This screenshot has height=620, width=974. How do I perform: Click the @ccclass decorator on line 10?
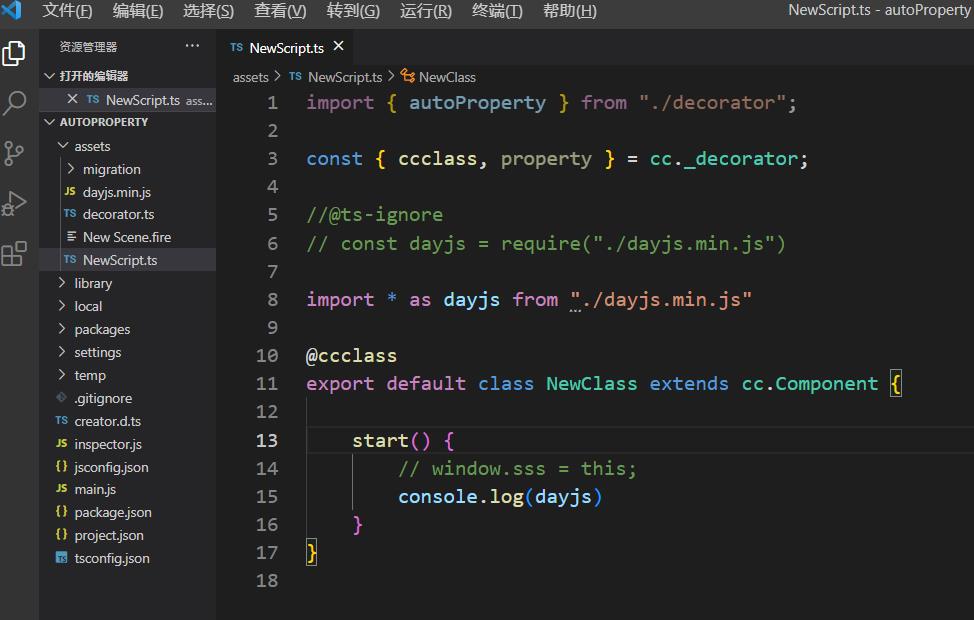[351, 356]
